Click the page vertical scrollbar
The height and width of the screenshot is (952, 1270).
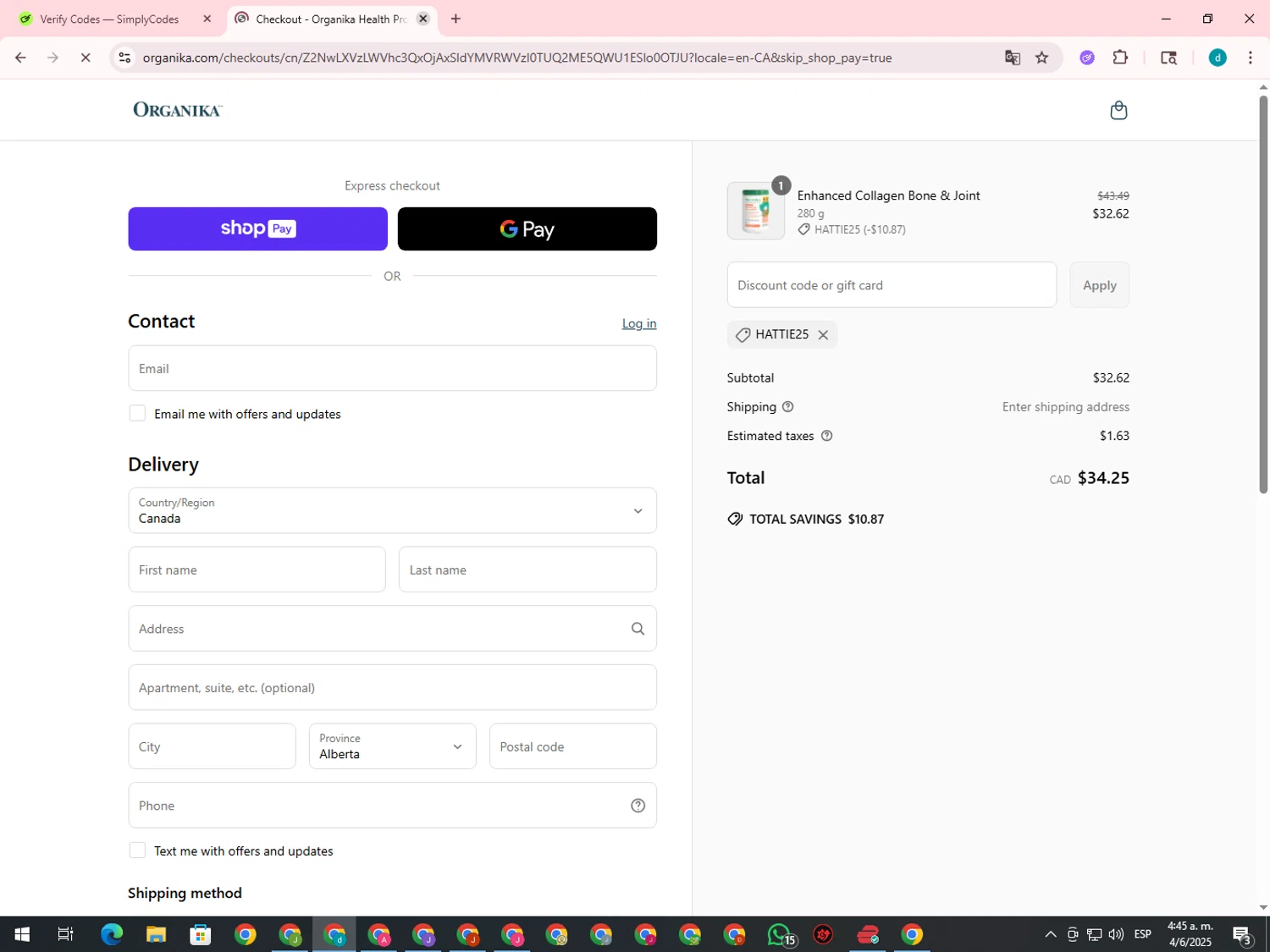point(1263,294)
